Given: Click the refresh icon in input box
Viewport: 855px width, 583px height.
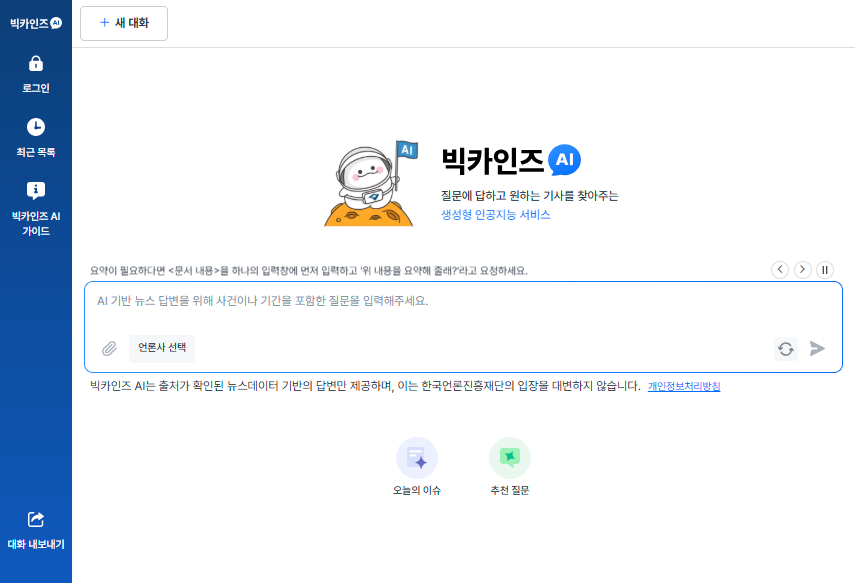Looking at the screenshot, I should point(786,348).
